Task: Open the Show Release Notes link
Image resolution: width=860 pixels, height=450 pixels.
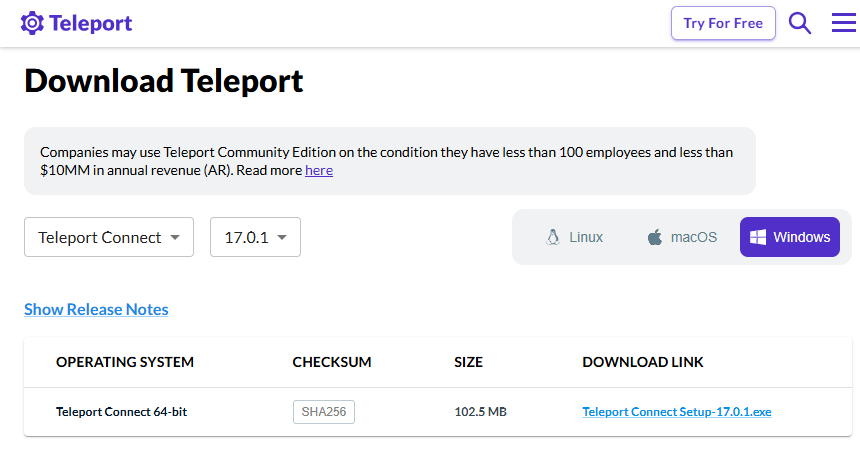Action: coord(96,310)
